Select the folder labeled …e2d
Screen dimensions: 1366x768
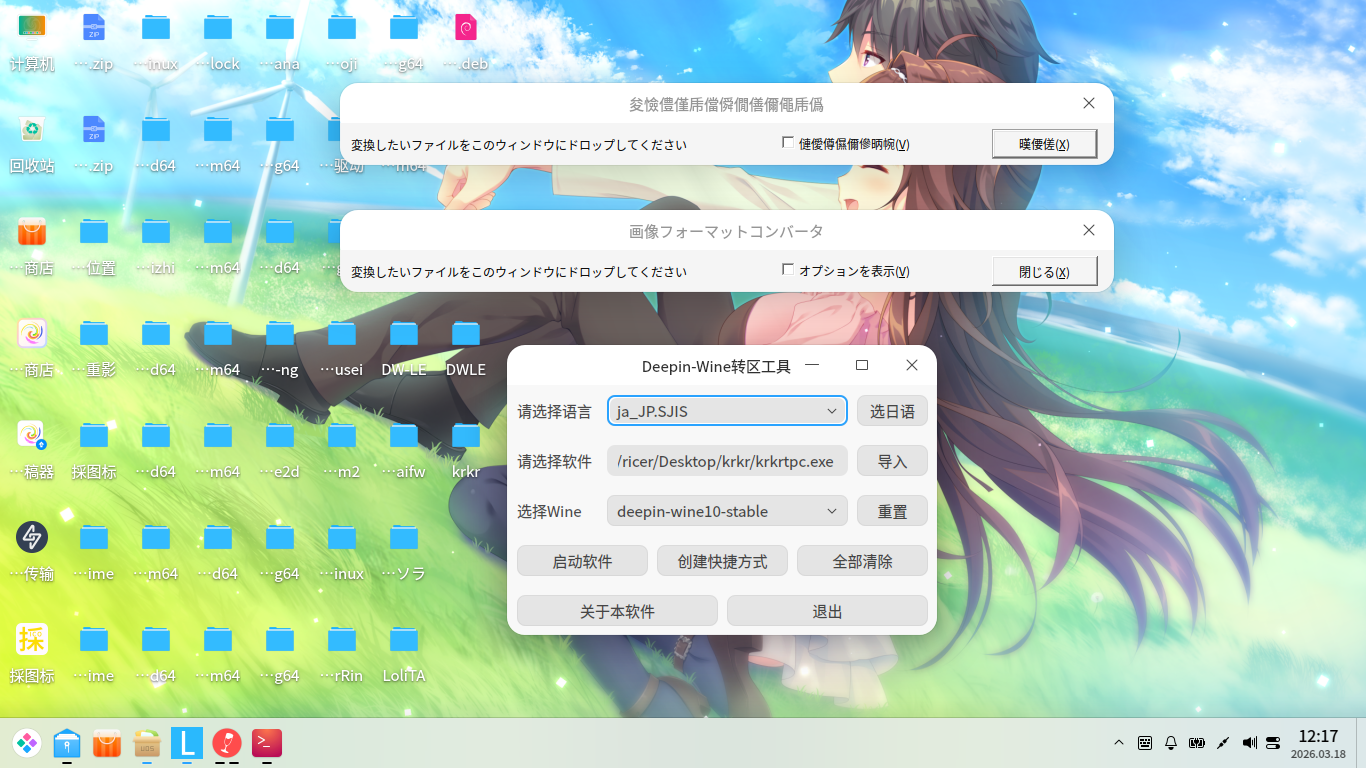[280, 435]
